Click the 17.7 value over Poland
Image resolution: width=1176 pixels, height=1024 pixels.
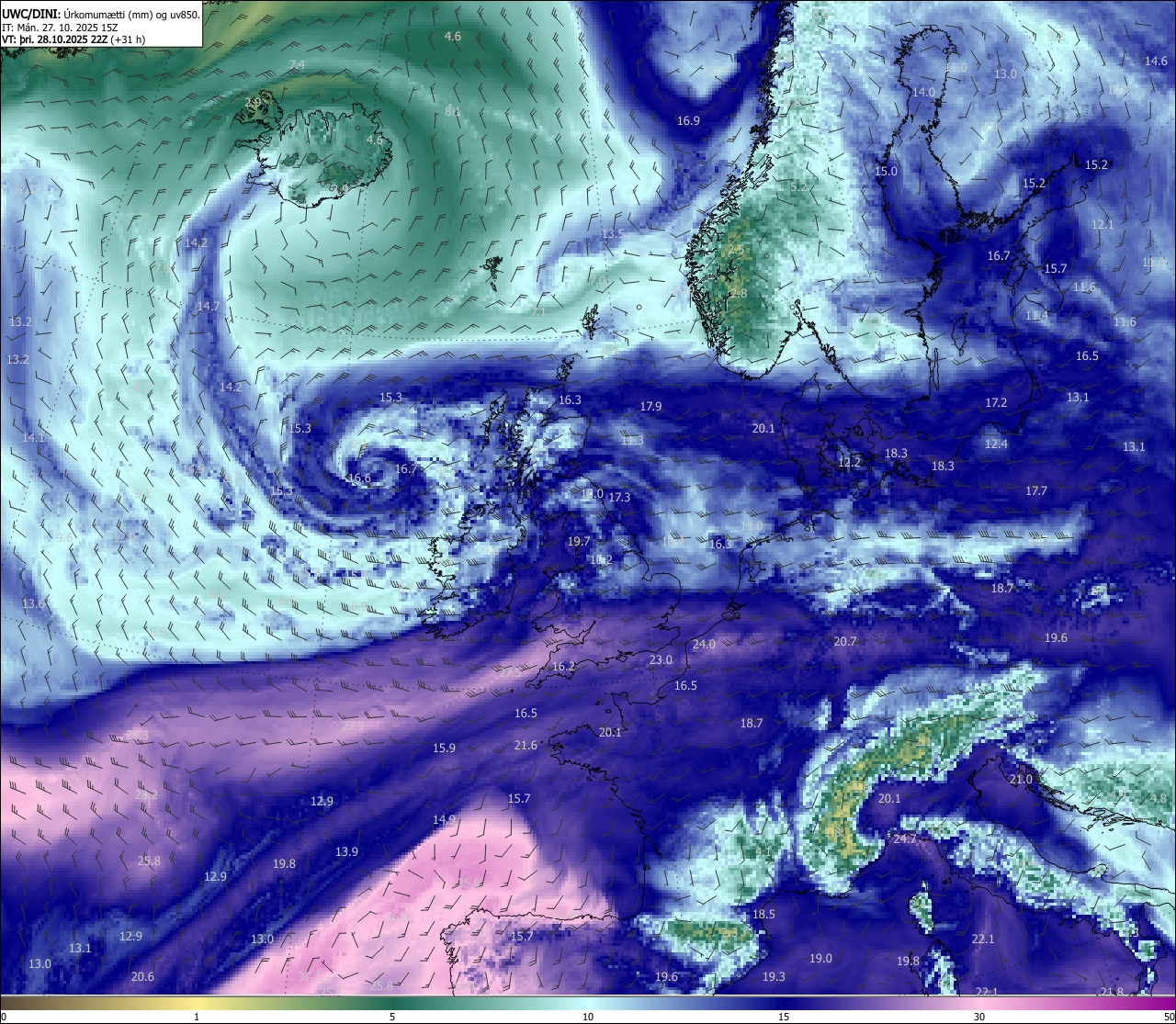[x=1036, y=491]
